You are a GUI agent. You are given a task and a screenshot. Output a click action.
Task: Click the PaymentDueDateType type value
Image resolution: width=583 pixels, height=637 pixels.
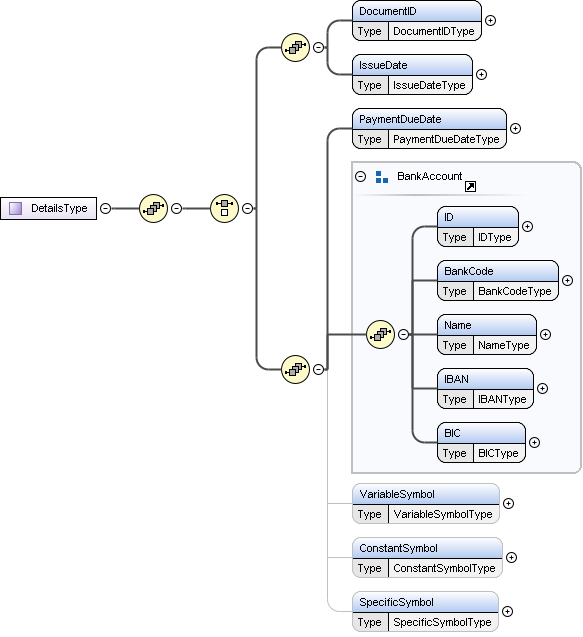(446, 139)
